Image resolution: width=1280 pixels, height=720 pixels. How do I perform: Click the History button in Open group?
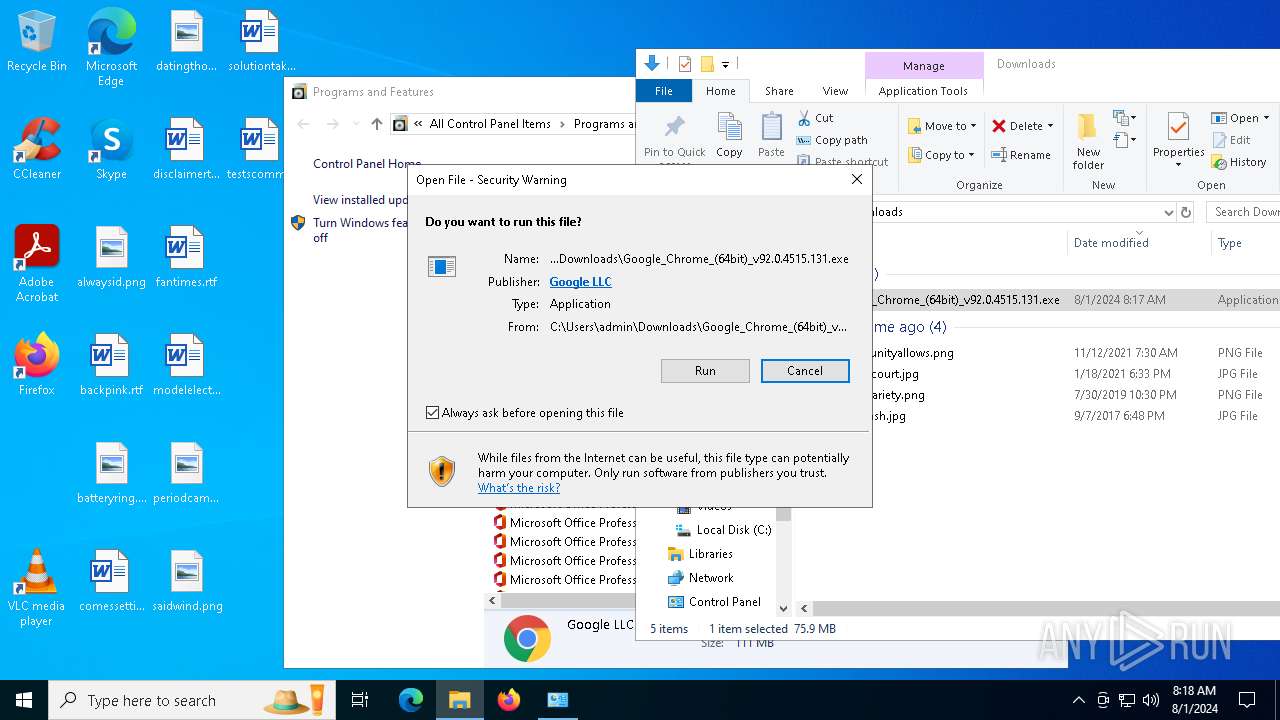[1239, 162]
